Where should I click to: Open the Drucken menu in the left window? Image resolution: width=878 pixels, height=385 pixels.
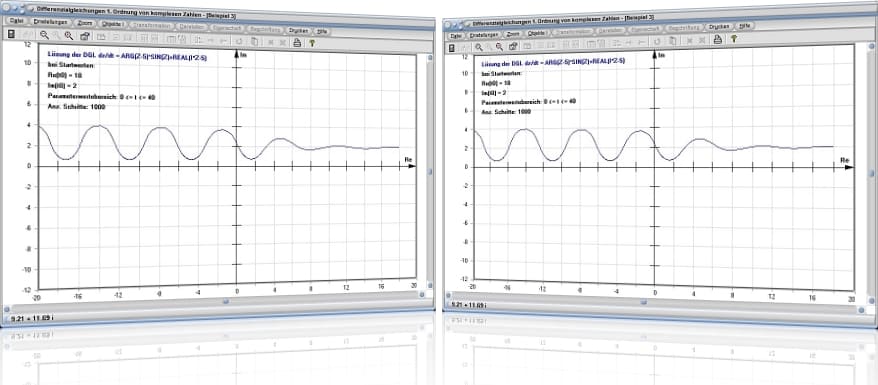coord(298,31)
